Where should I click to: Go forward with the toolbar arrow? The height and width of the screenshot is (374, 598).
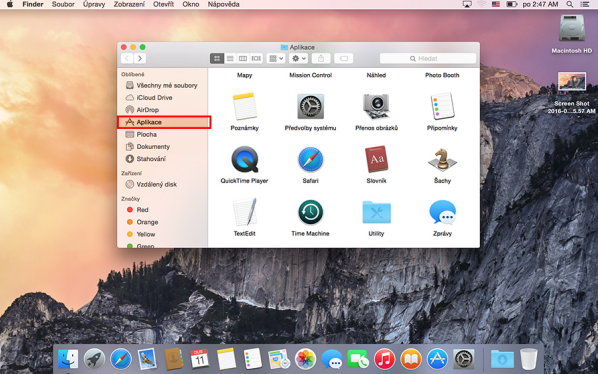pos(140,58)
